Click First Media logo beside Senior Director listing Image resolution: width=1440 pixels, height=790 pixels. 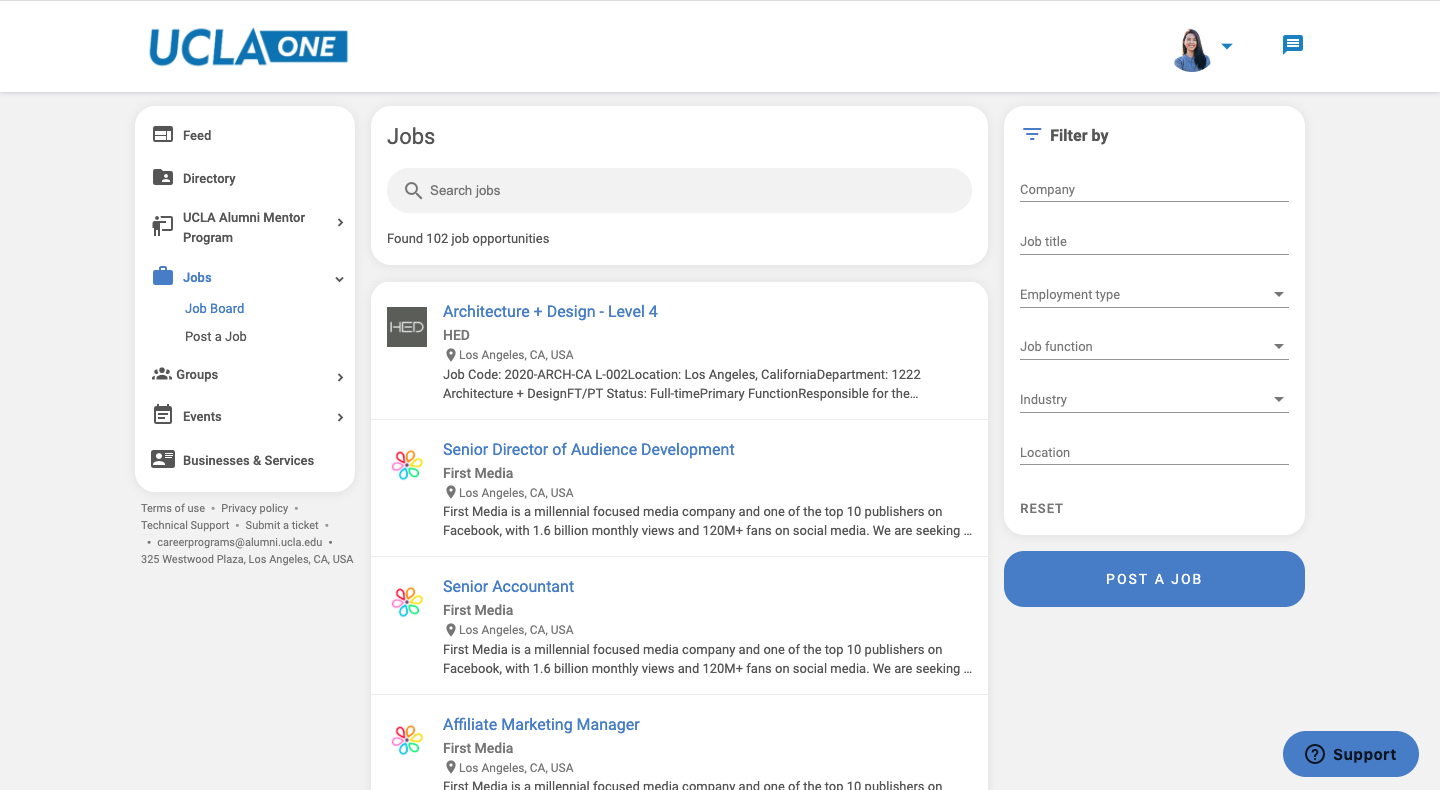pos(407,465)
